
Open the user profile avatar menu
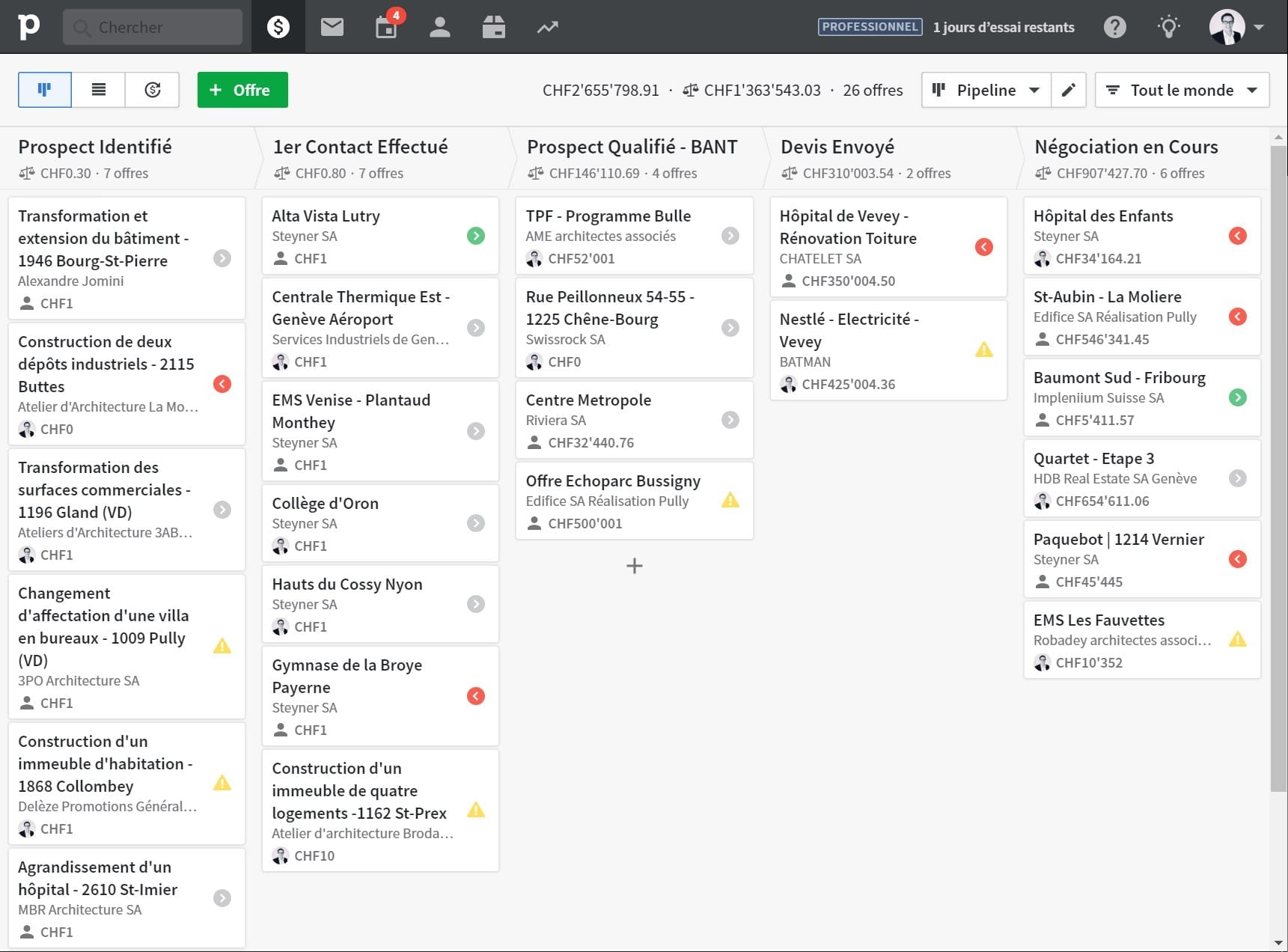[x=1236, y=27]
